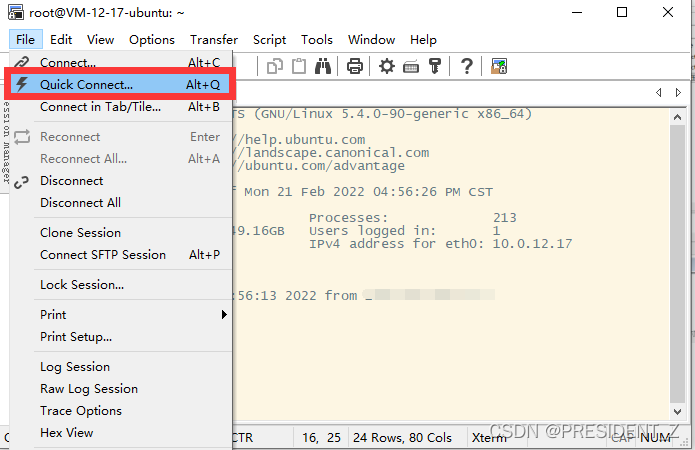Screen dimensions: 695x450
Task: Click the Public Key Assistant icon
Action: (435, 67)
